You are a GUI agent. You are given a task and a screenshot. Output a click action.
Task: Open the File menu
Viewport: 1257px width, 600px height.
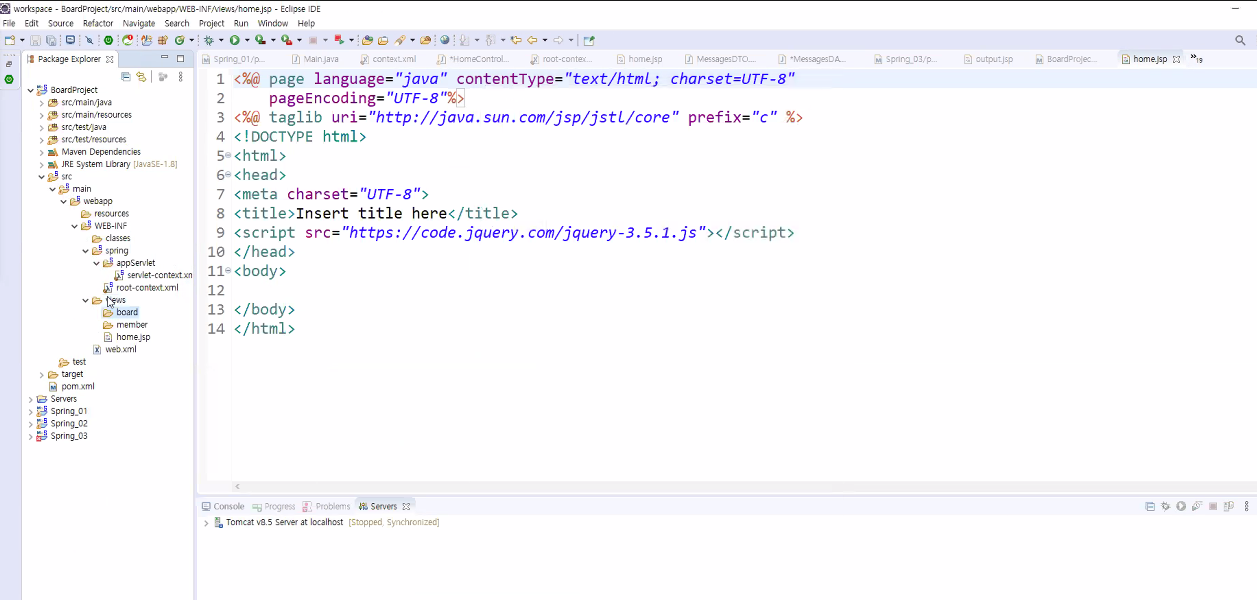pos(9,23)
